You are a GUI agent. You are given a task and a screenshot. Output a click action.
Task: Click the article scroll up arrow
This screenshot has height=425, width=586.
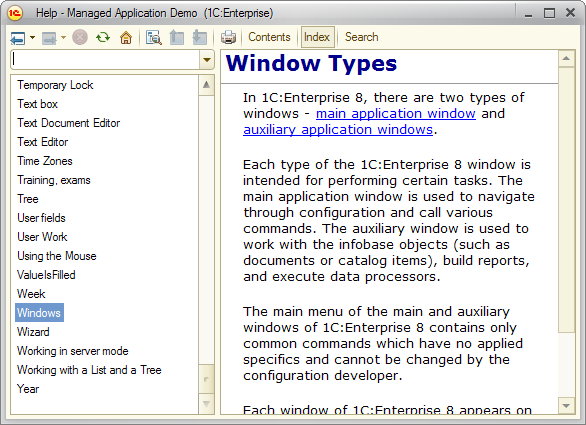[566, 58]
